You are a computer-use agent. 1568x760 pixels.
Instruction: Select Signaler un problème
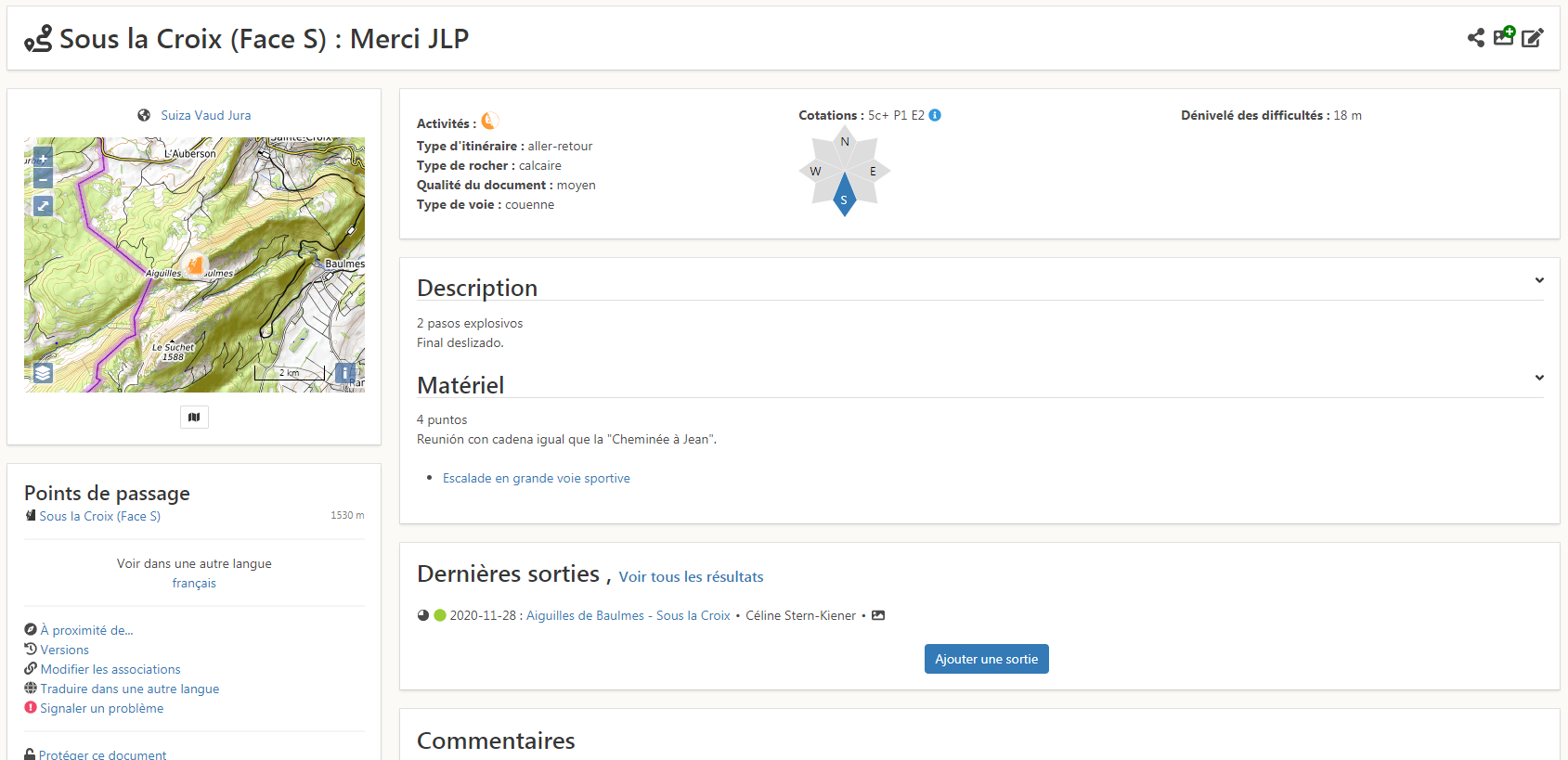(101, 708)
